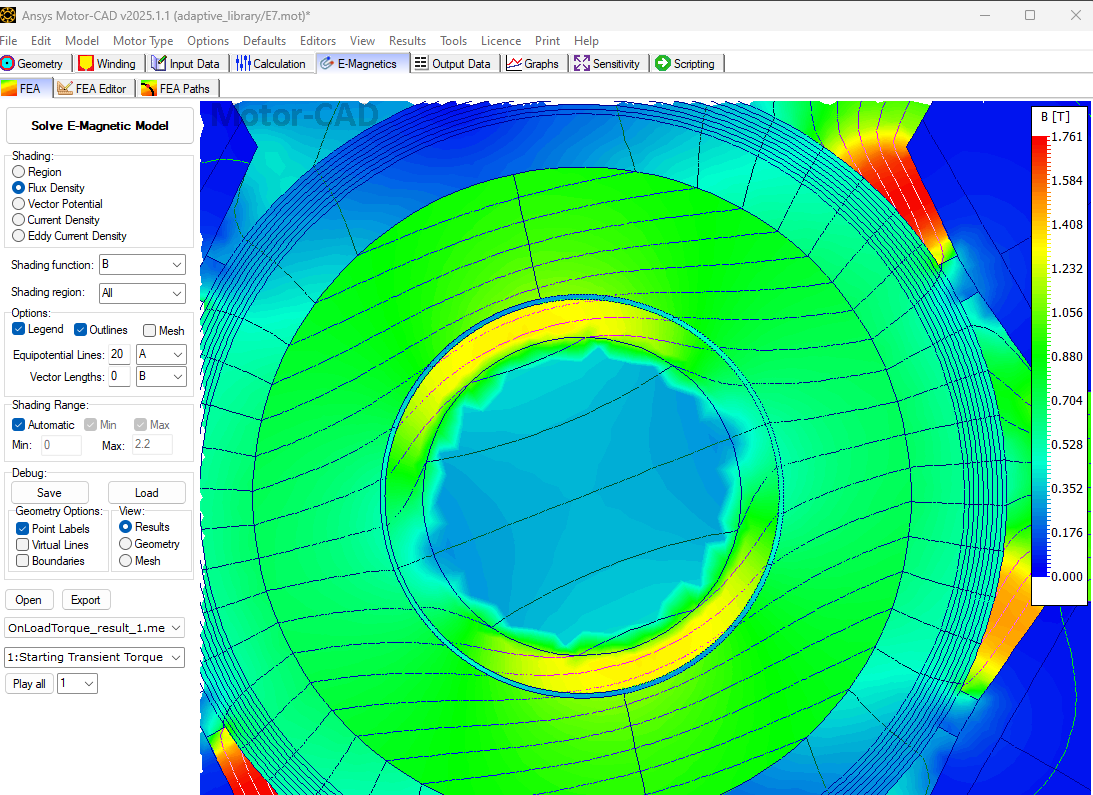The image size is (1093, 795).
Task: Click the Geometry tab target icon
Action: click(8, 63)
